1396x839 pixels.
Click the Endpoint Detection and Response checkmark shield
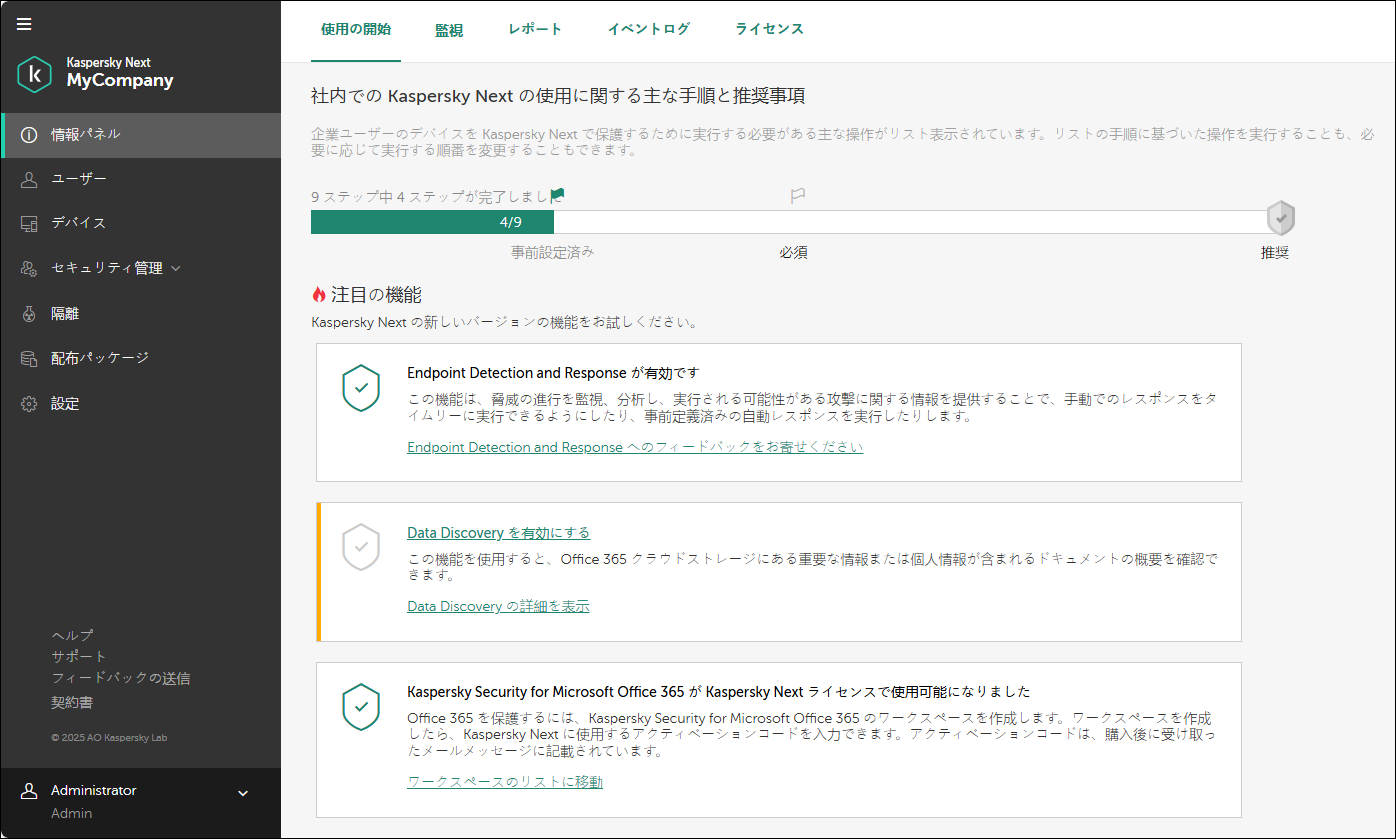pyautogui.click(x=361, y=389)
